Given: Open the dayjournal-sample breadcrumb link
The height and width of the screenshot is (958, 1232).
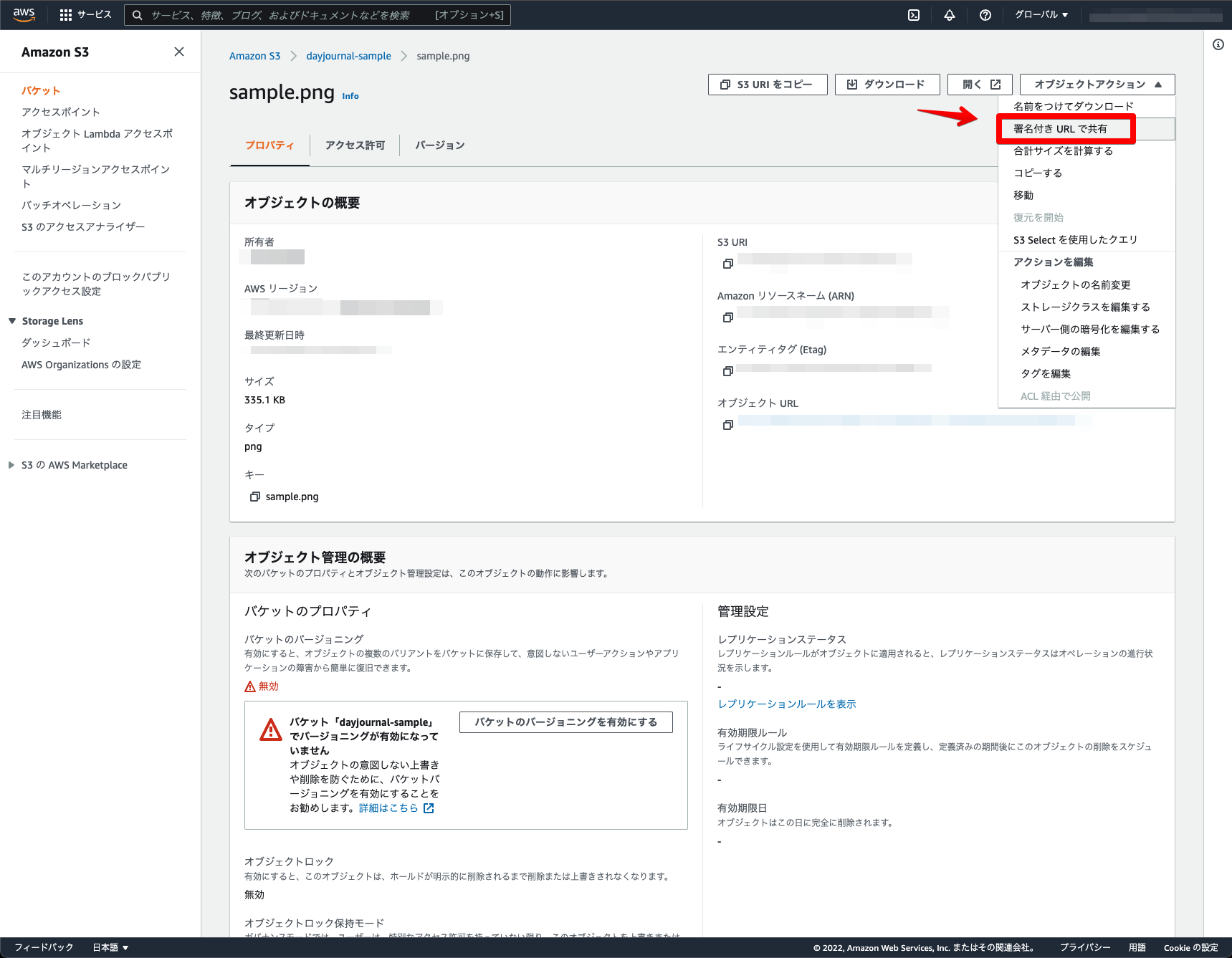Looking at the screenshot, I should 348,56.
